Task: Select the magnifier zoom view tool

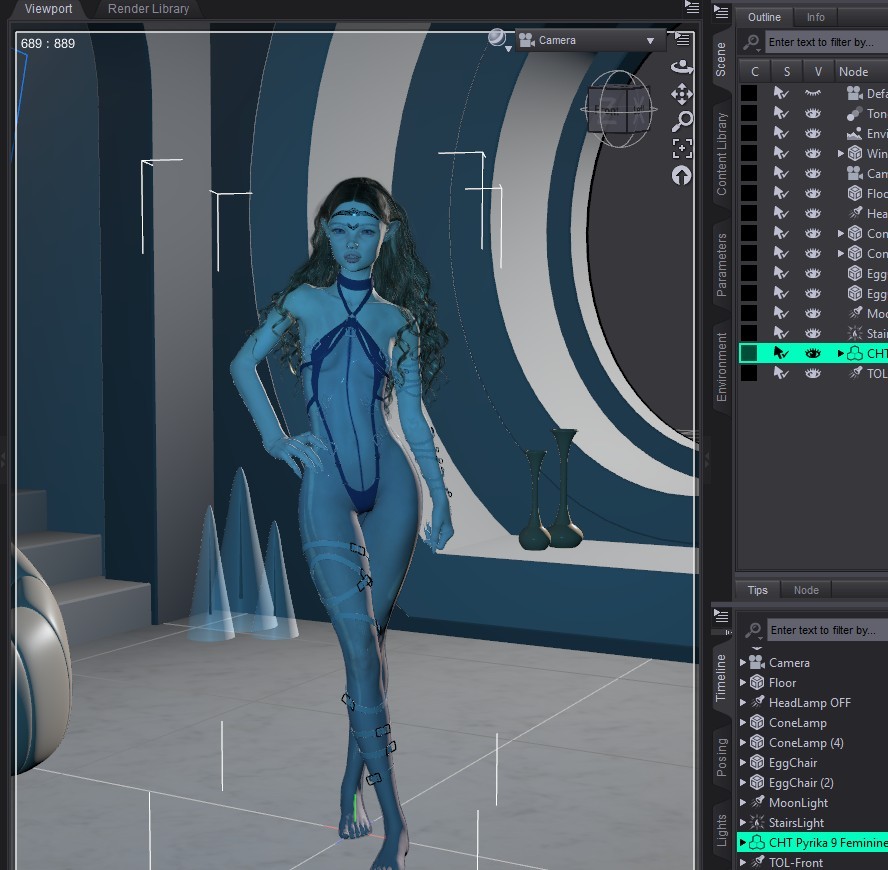Action: click(682, 121)
